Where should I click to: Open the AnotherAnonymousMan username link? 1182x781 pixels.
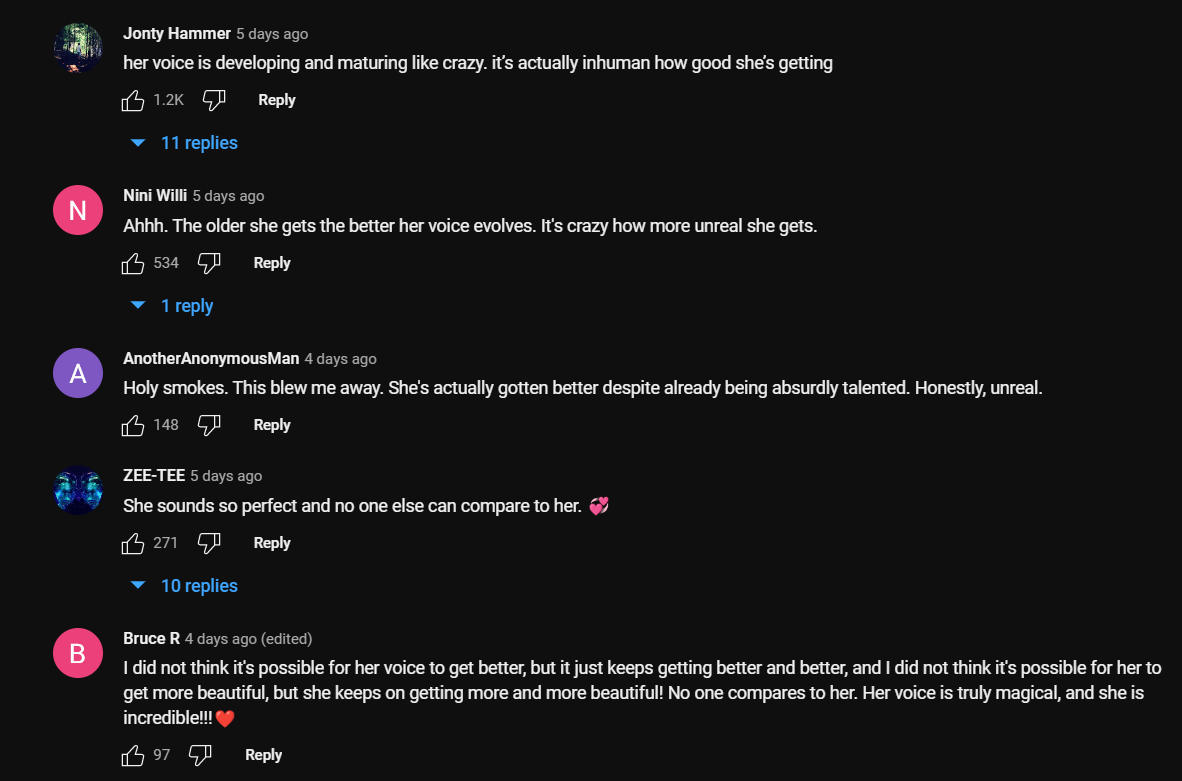click(211, 358)
